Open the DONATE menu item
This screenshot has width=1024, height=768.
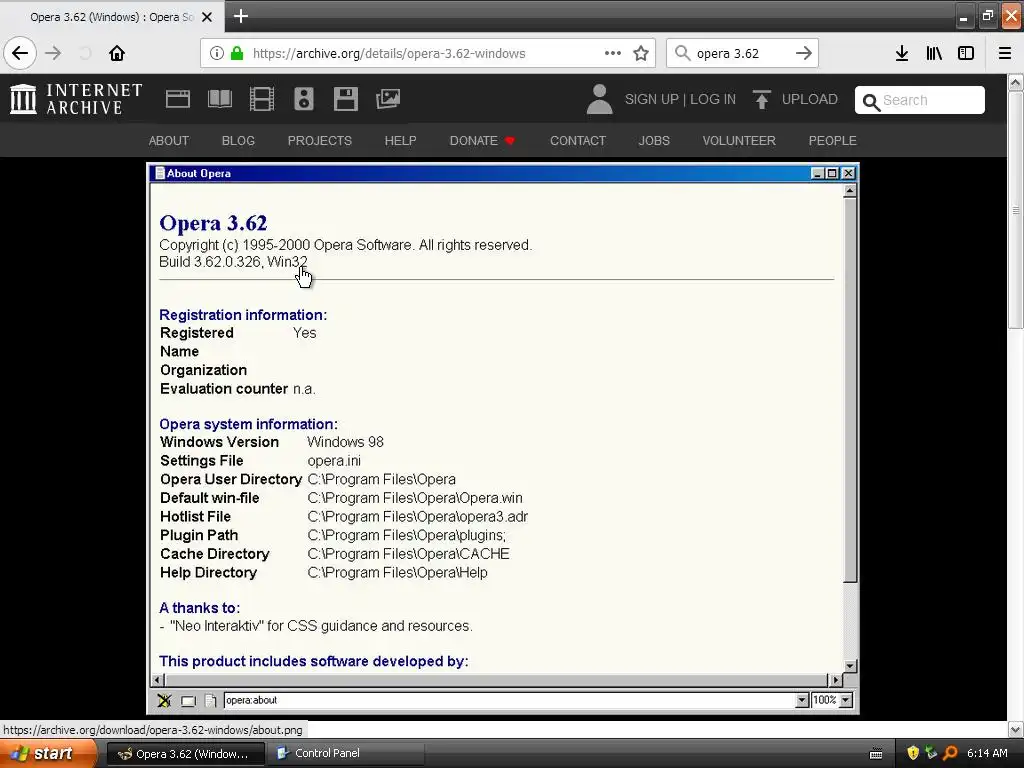pos(482,140)
